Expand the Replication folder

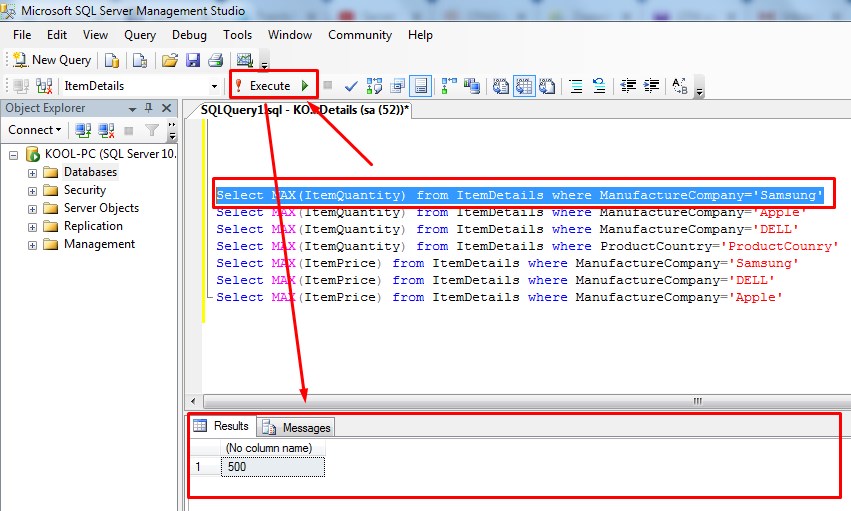tap(33, 227)
